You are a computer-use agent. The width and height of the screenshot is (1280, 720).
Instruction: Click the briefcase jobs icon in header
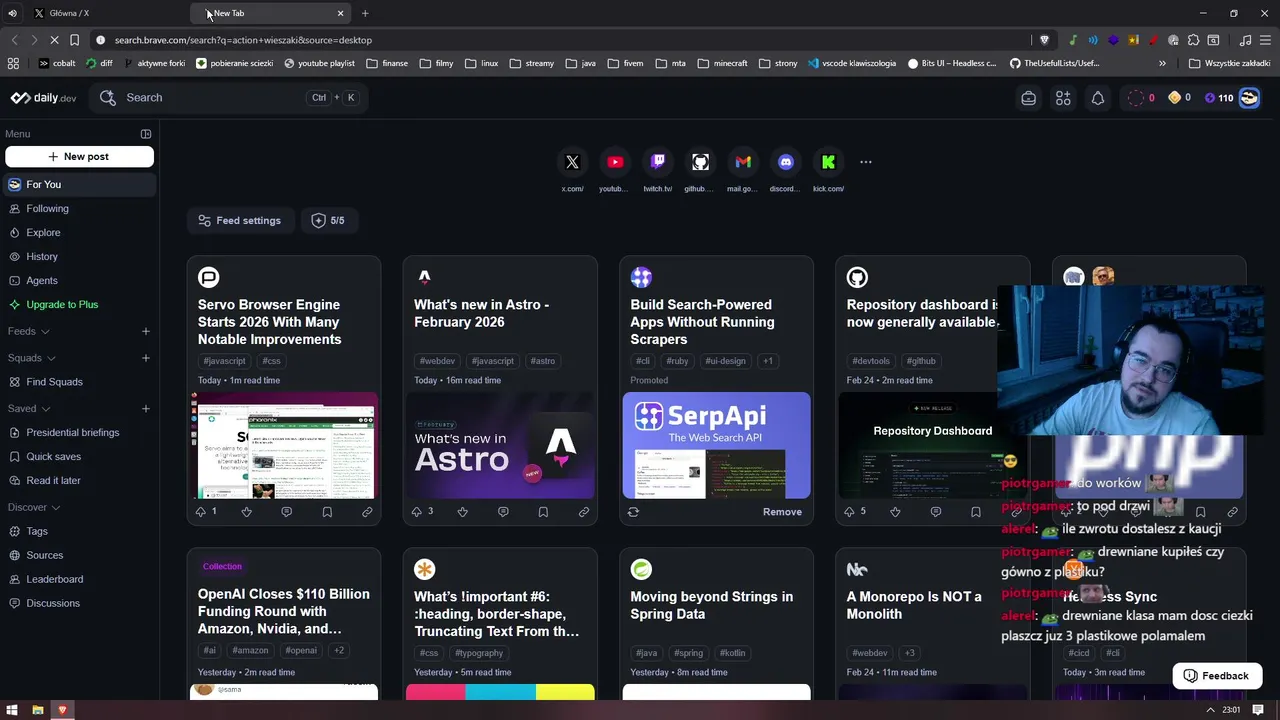[1028, 98]
